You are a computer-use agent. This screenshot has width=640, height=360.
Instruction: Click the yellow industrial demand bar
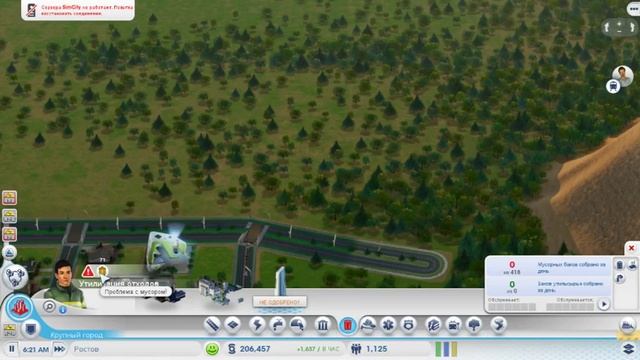tap(454, 349)
